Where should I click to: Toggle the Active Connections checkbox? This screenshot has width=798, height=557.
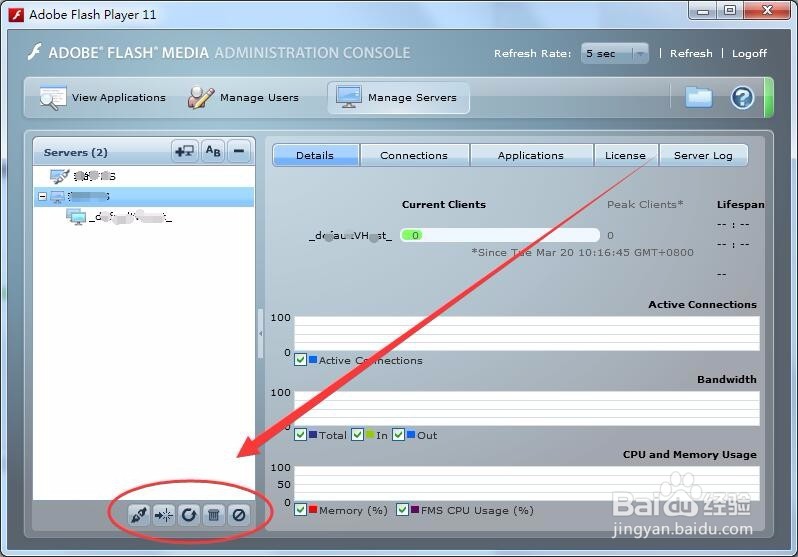pyautogui.click(x=300, y=360)
